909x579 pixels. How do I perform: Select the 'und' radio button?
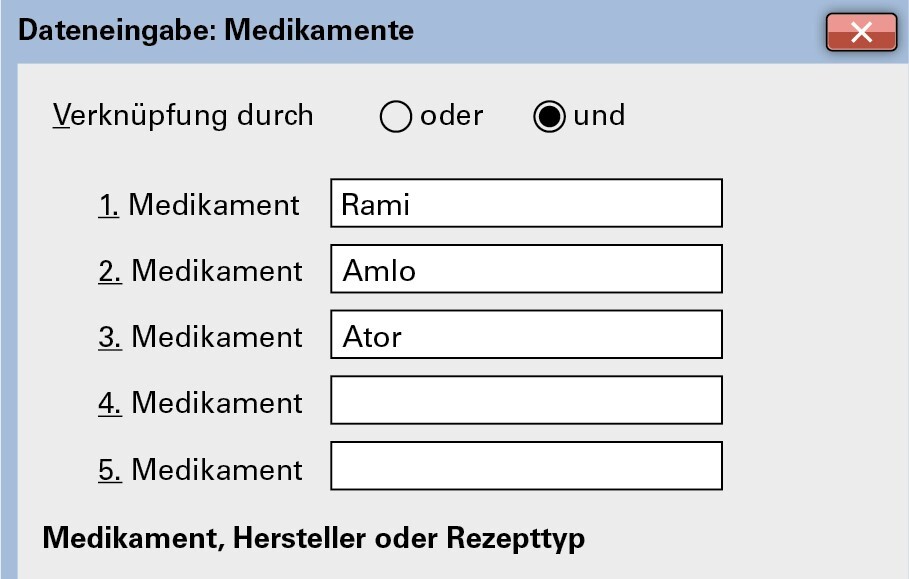tap(549, 117)
